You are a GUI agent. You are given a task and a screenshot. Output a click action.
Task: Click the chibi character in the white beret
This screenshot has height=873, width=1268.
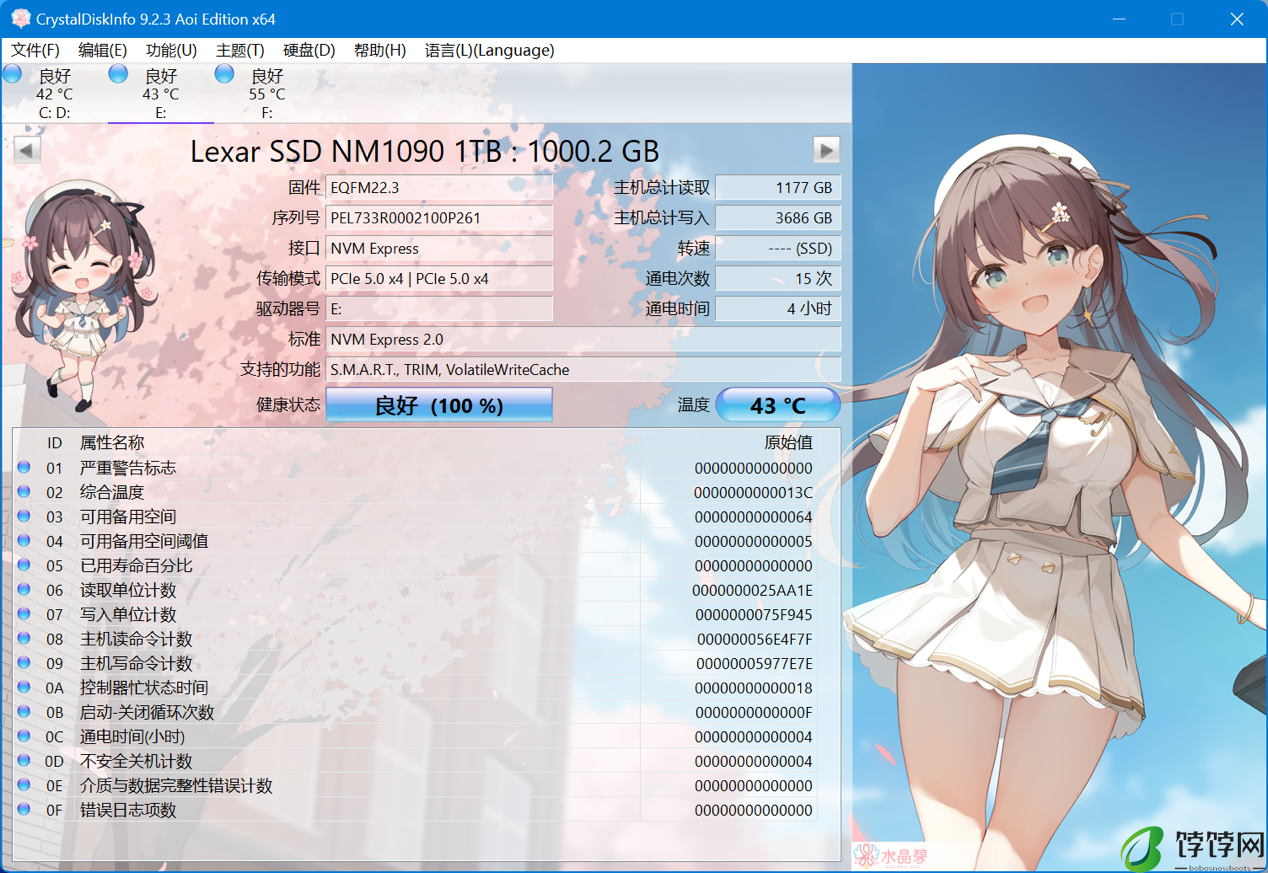point(82,295)
